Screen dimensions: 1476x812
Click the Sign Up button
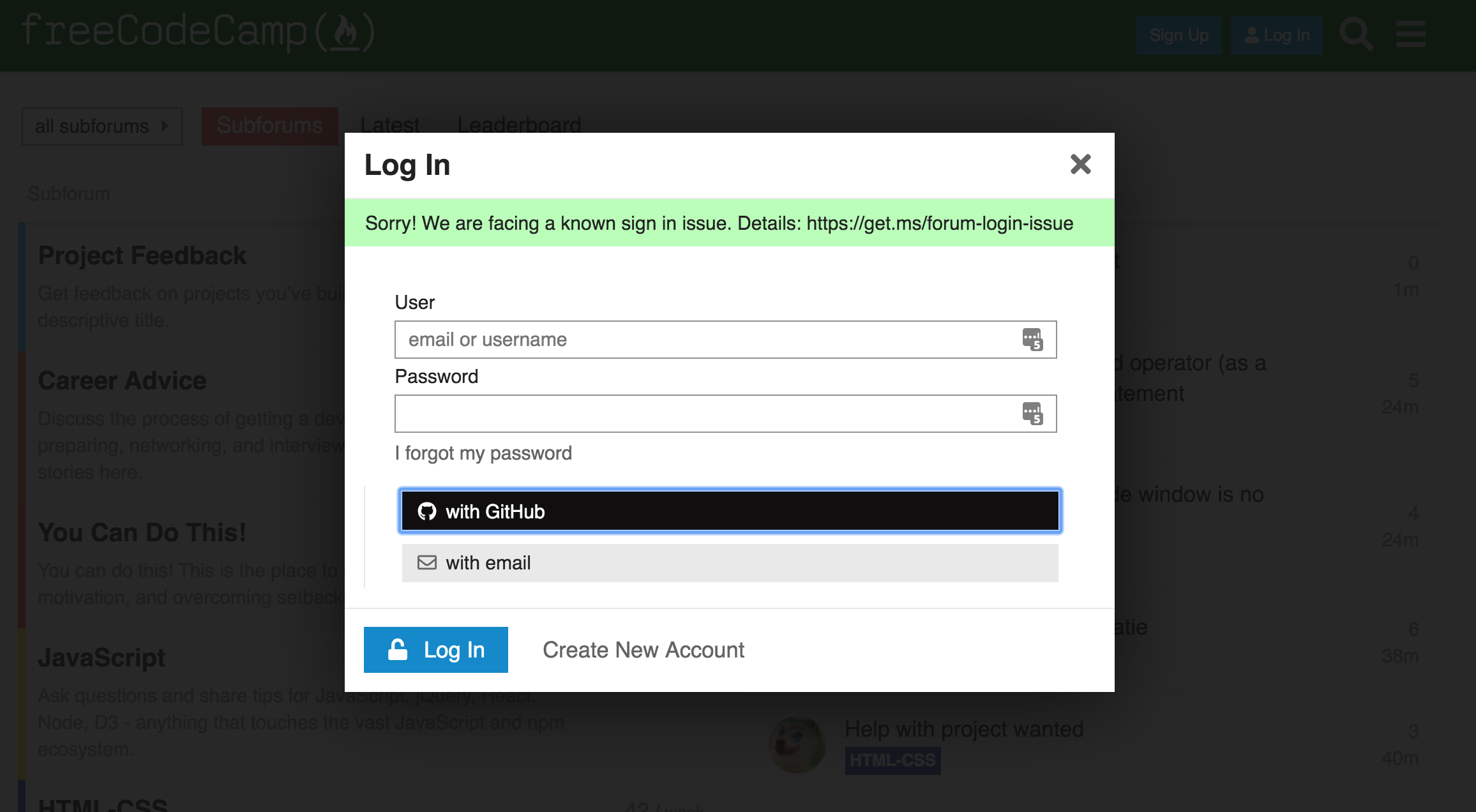(1179, 35)
